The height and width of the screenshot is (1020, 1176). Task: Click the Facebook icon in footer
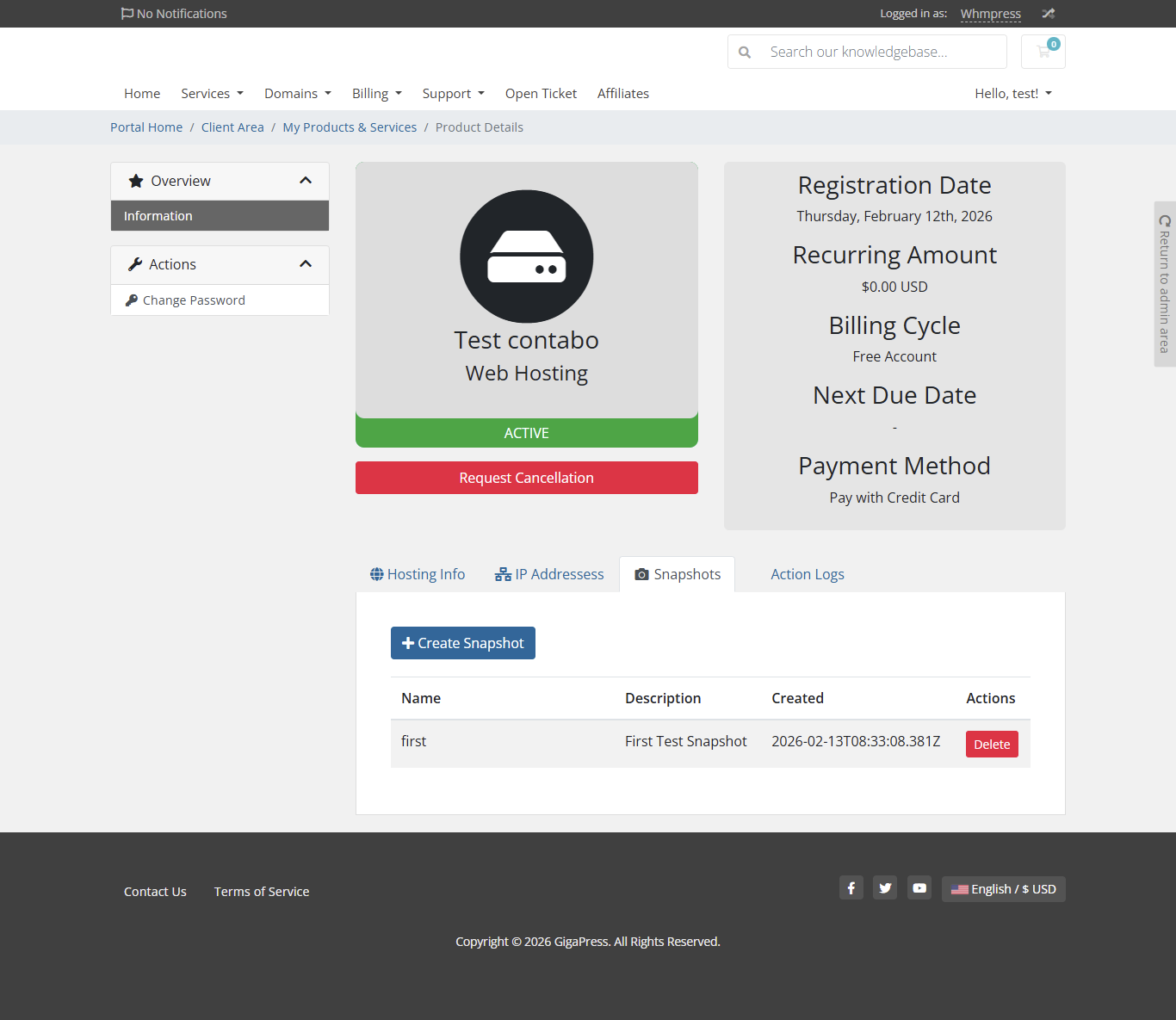tap(851, 888)
